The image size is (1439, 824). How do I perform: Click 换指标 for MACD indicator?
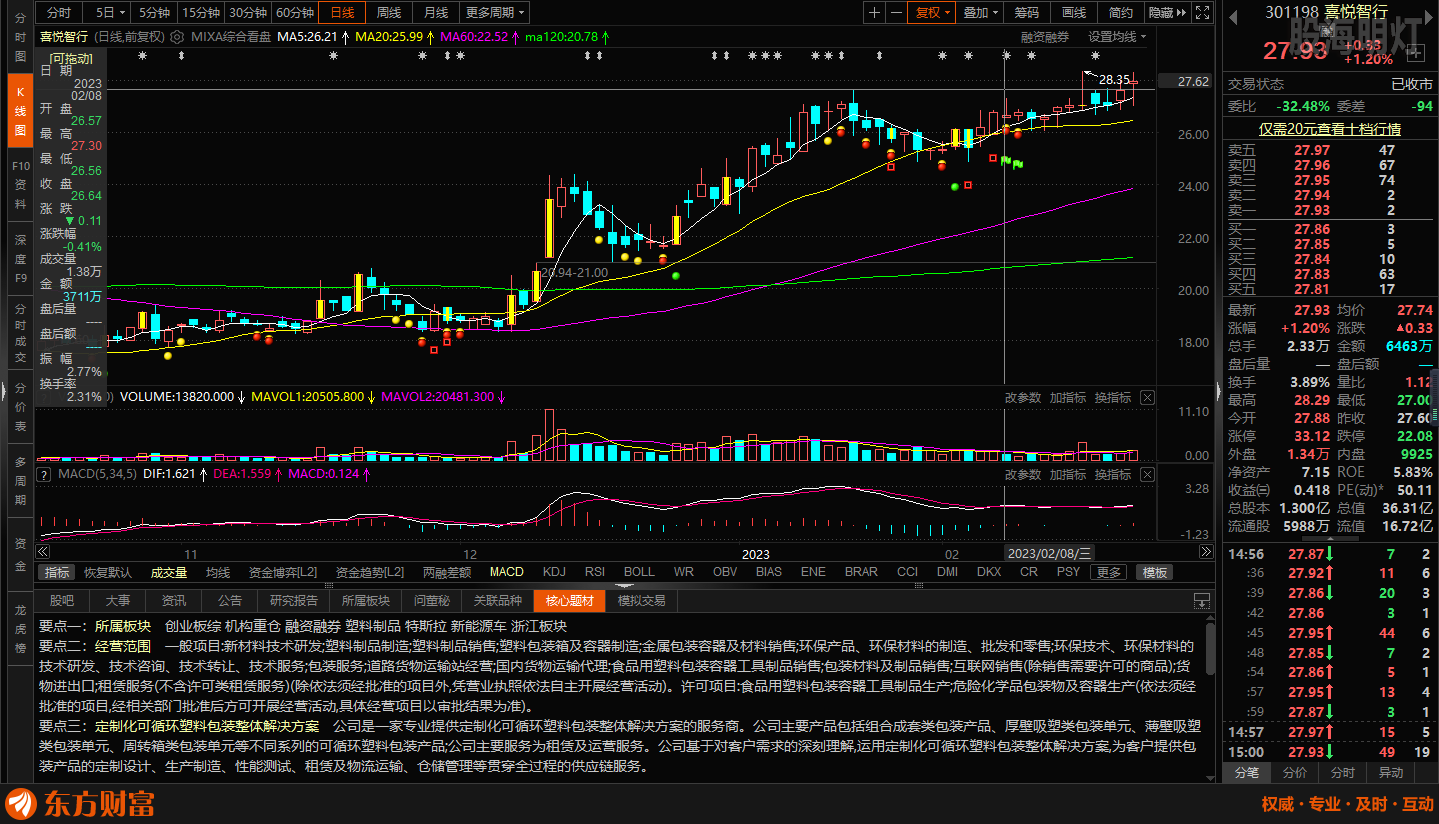pos(1113,474)
